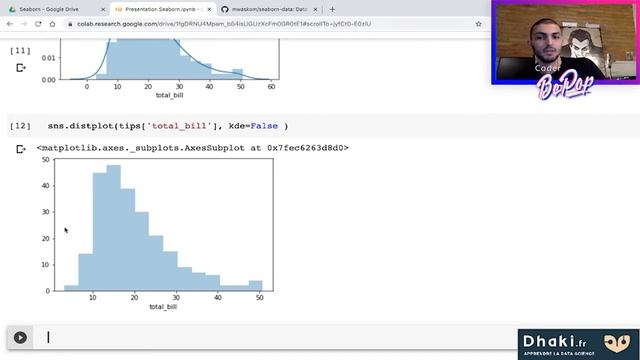Select the Presentation Seaborn.ipynb tab
640x360 pixels.
click(x=163, y=9)
